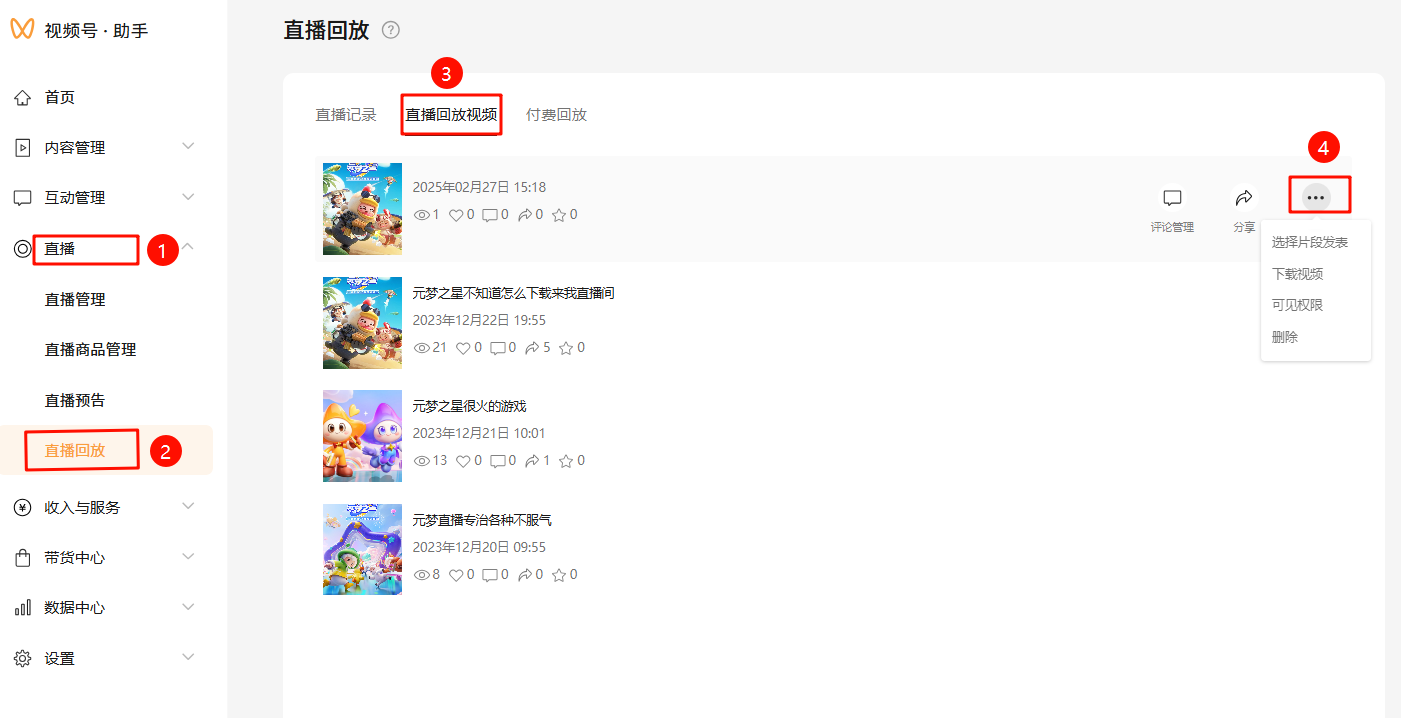Image resolution: width=1401 pixels, height=718 pixels.
Task: Collapse the 直播 section chevron
Action: (188, 246)
